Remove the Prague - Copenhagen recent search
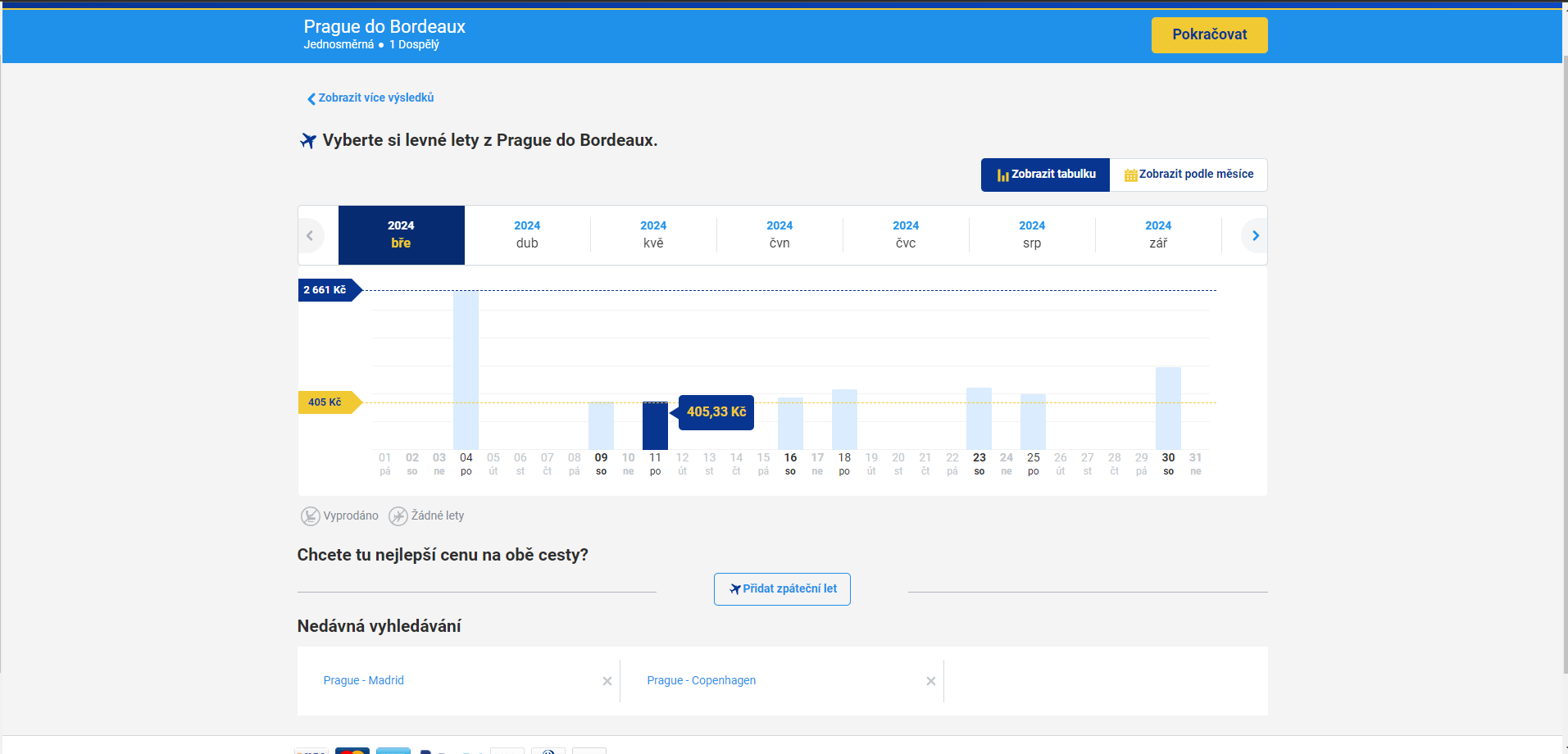The image size is (1568, 754). click(x=931, y=681)
